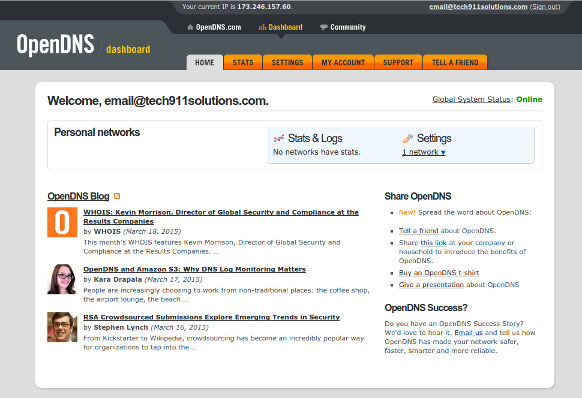
Task: Click the Give a presentation link
Action: (431, 284)
